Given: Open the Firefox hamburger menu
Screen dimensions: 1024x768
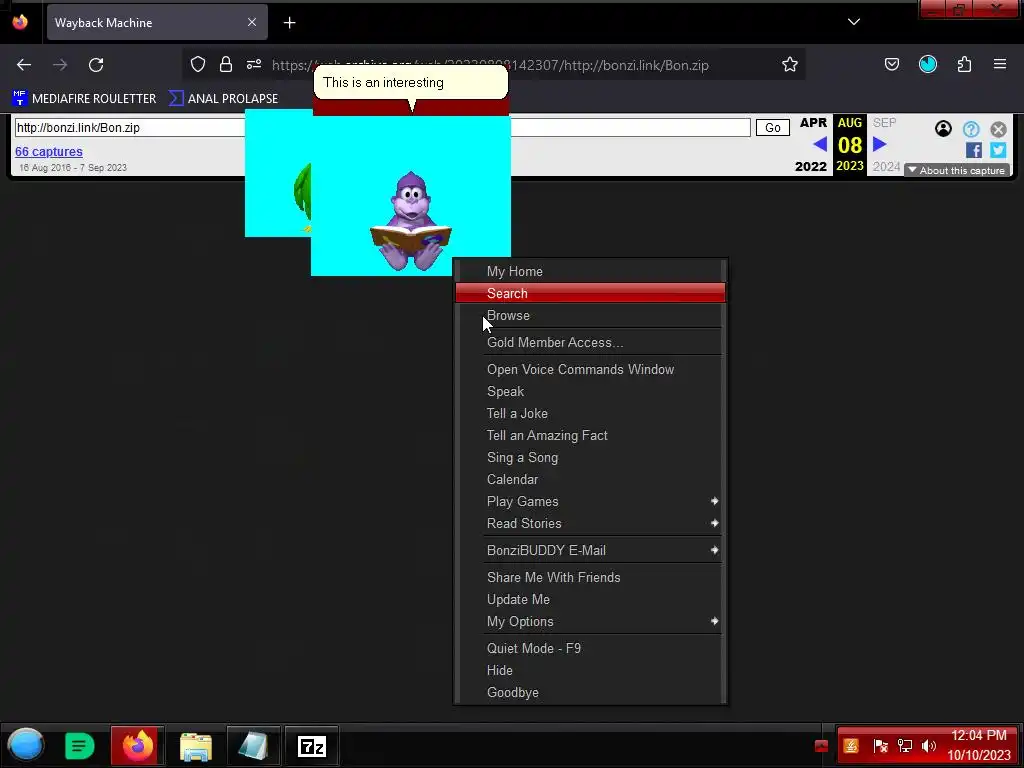Looking at the screenshot, I should pos(1000,64).
